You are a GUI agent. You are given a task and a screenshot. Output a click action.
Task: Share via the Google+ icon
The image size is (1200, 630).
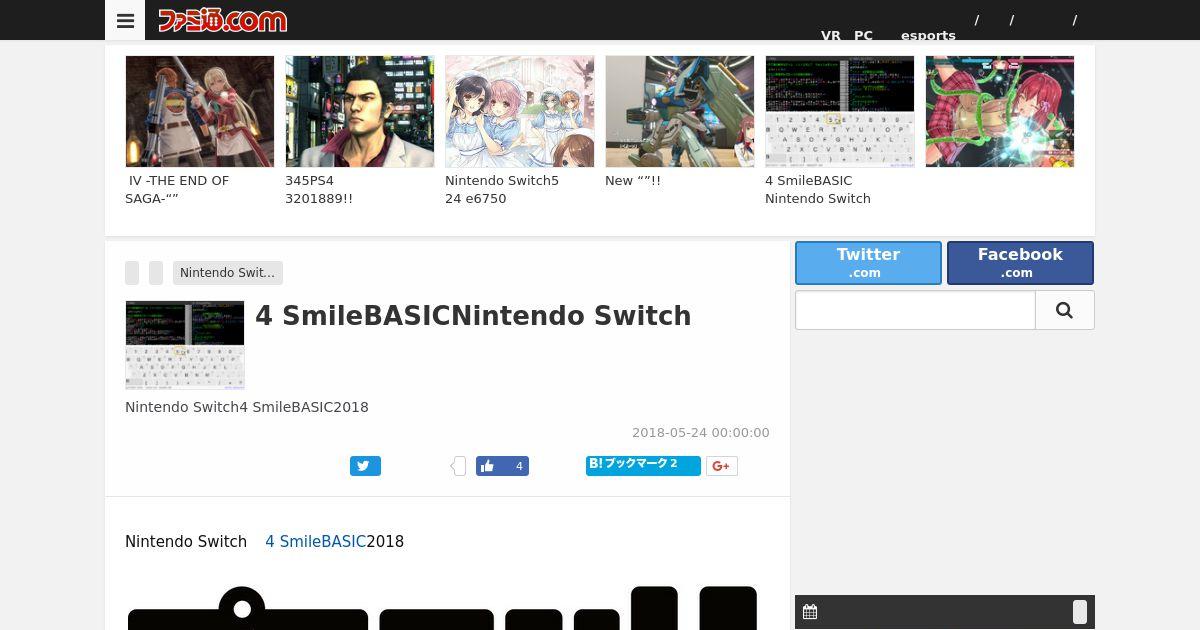pyautogui.click(x=722, y=466)
